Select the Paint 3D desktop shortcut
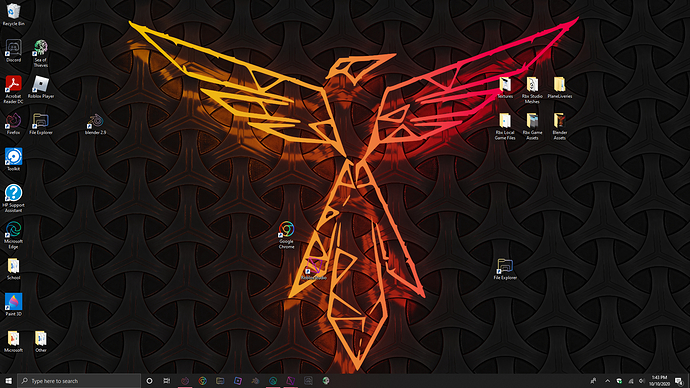 pyautogui.click(x=13, y=304)
